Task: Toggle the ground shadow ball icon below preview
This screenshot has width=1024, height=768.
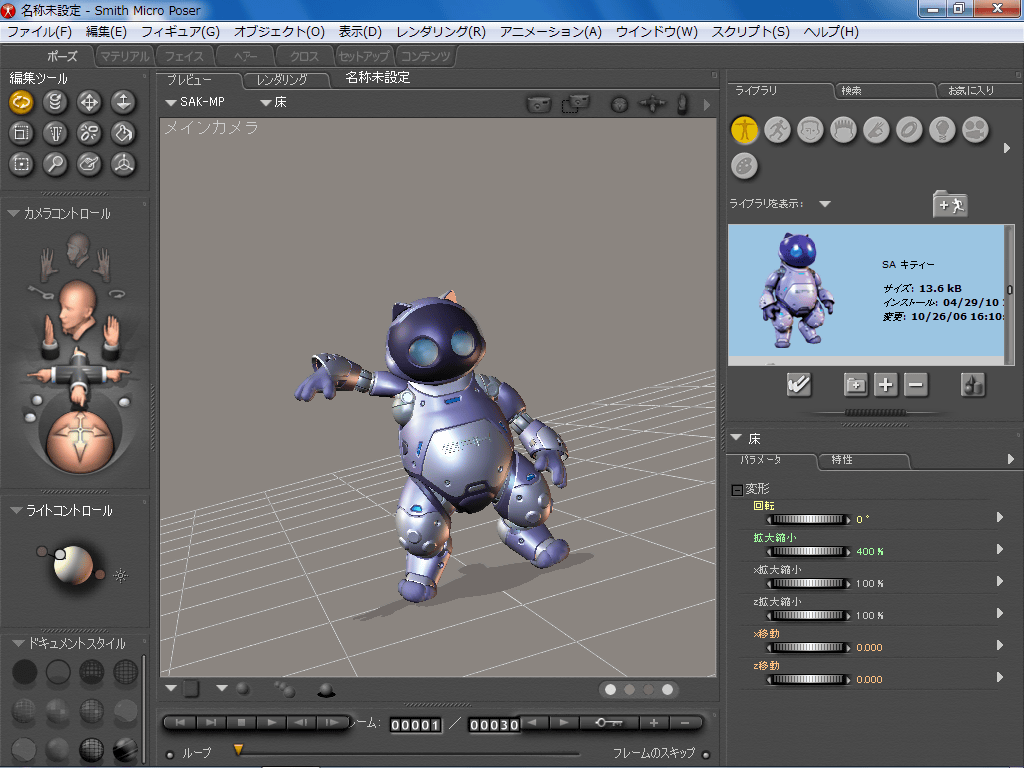Action: [x=326, y=690]
